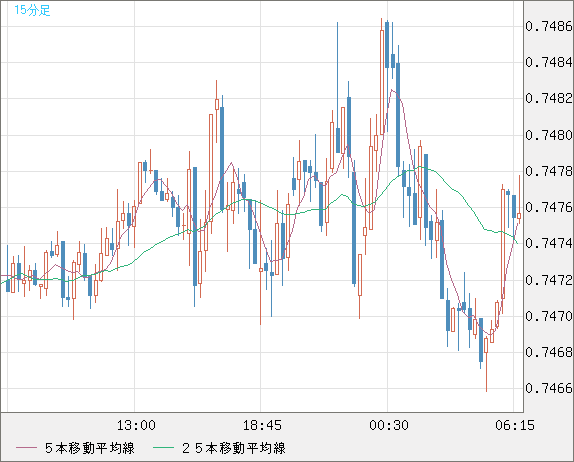Screen dimensions: 574x462
Task: Click the 25本移動平均線 legend label
Action: pyautogui.click(x=234, y=448)
